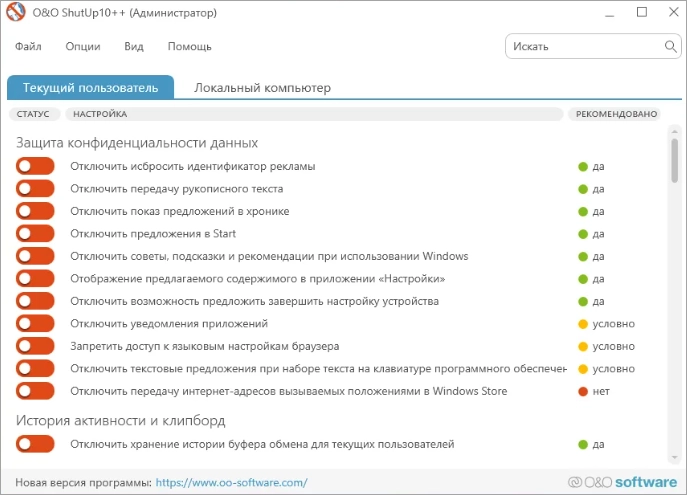The width and height of the screenshot is (687, 495).
Task: Enable Отключить показ предложений в хронике
Action: 35,211
